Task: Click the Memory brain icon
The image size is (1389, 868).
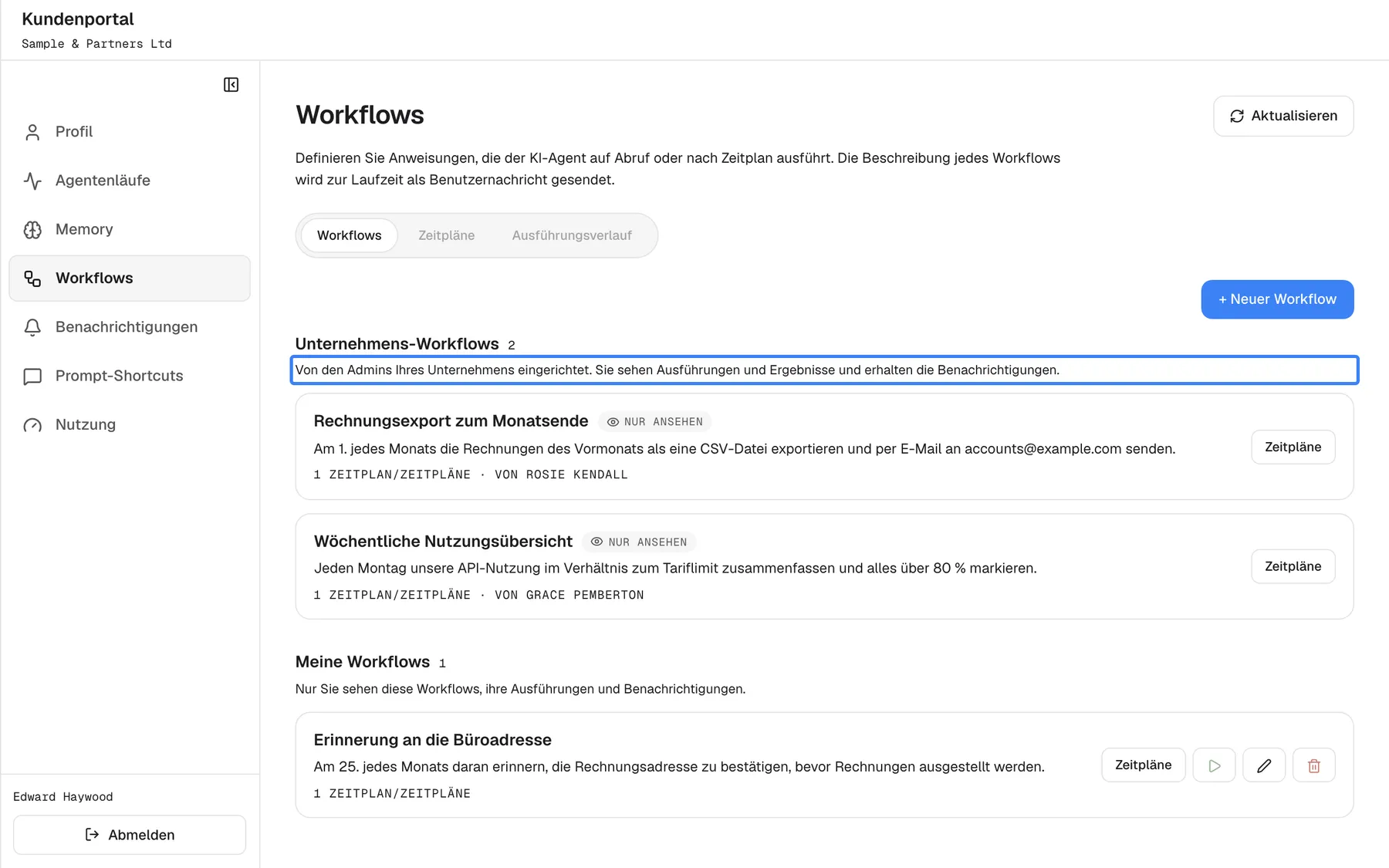Action: pos(32,230)
